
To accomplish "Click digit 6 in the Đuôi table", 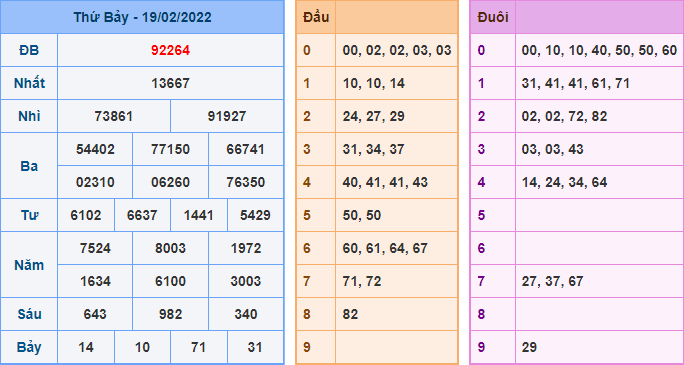I will click(x=481, y=249).
